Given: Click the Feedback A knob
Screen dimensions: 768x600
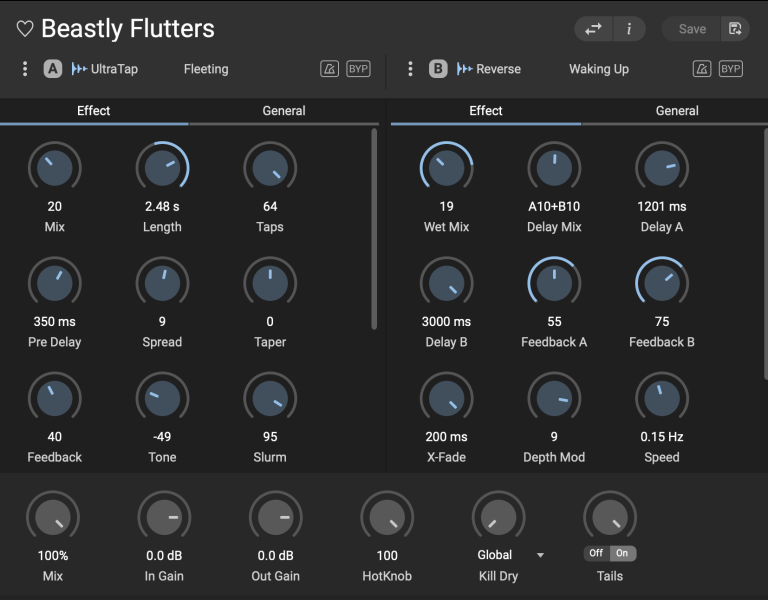Looking at the screenshot, I should [554, 283].
